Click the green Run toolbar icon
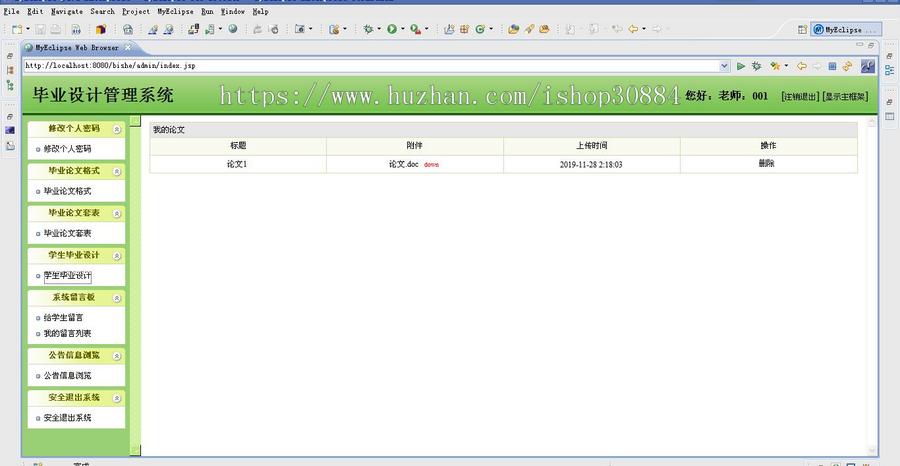The height and width of the screenshot is (466, 900). pos(391,29)
